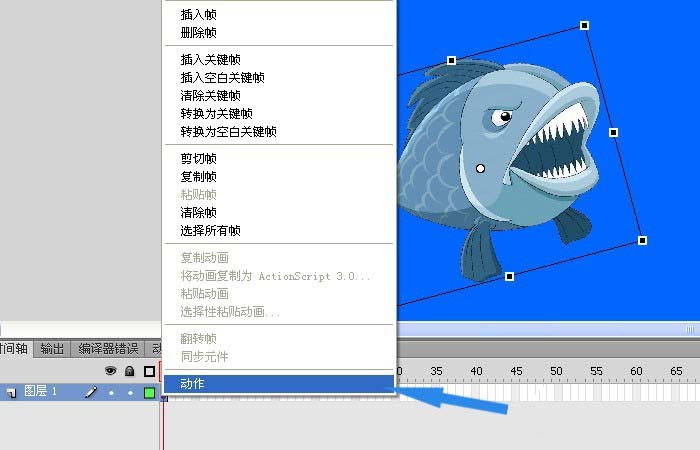Select 图层 1 layer name
The width and height of the screenshot is (700, 450).
click(x=40, y=392)
